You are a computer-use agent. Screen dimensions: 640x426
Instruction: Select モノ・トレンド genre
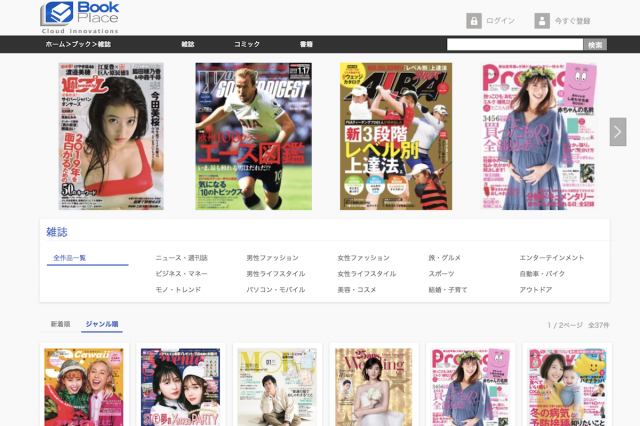(178, 290)
